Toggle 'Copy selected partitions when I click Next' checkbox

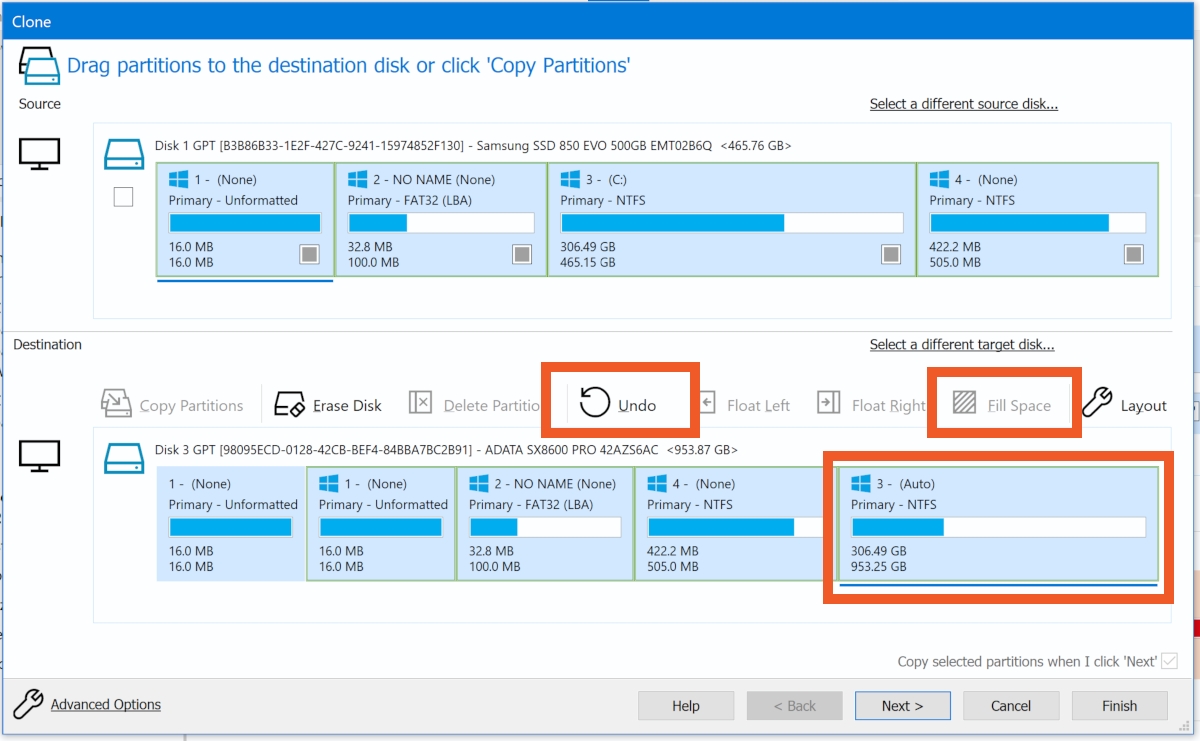click(x=1168, y=661)
